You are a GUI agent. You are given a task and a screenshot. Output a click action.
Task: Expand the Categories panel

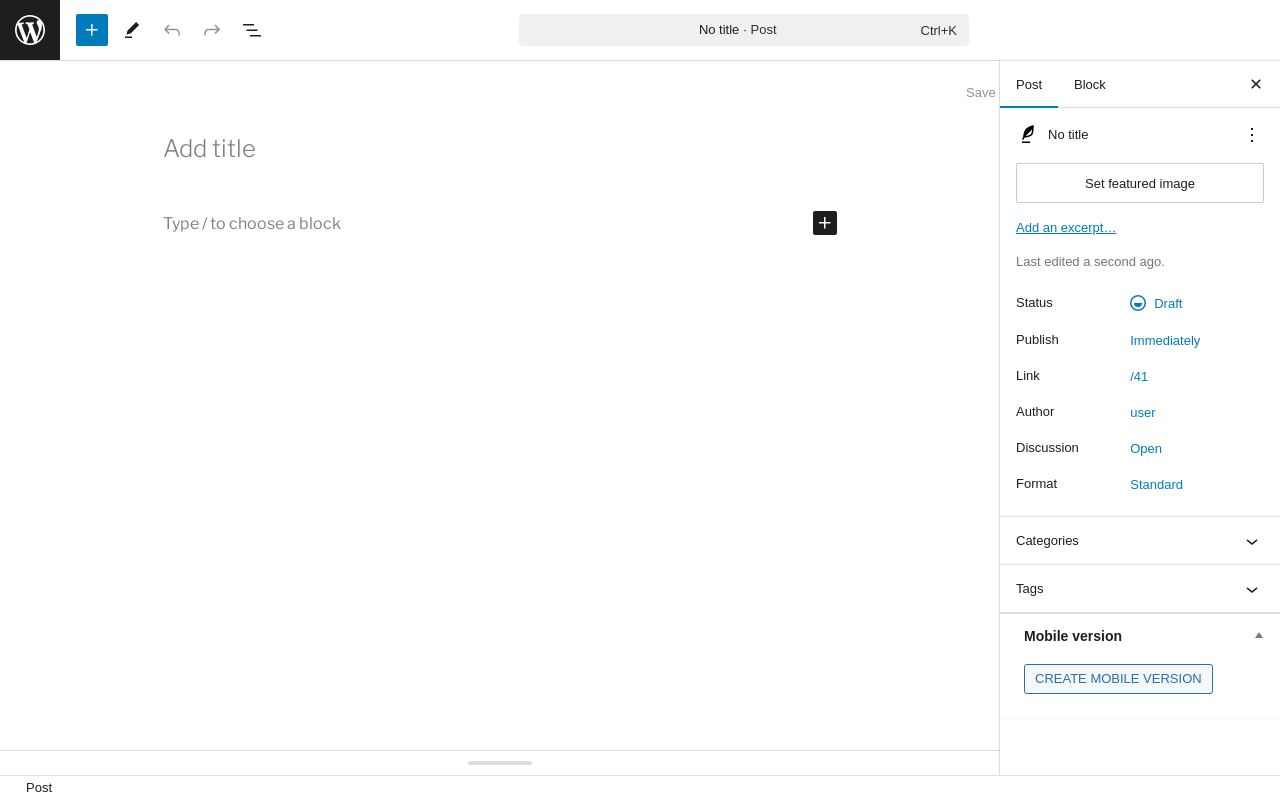pyautogui.click(x=1140, y=541)
